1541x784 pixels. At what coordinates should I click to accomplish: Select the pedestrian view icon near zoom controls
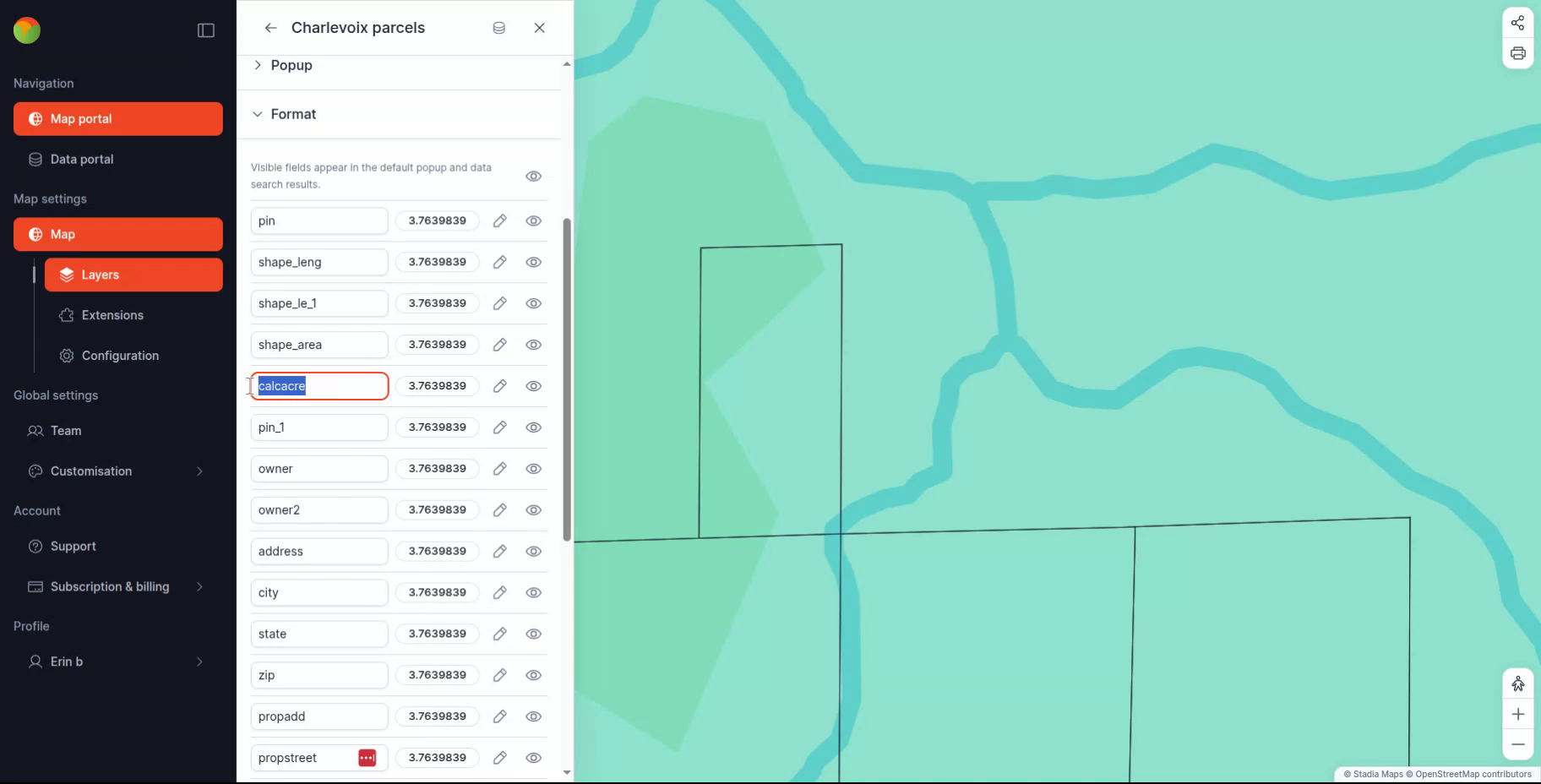point(1517,683)
